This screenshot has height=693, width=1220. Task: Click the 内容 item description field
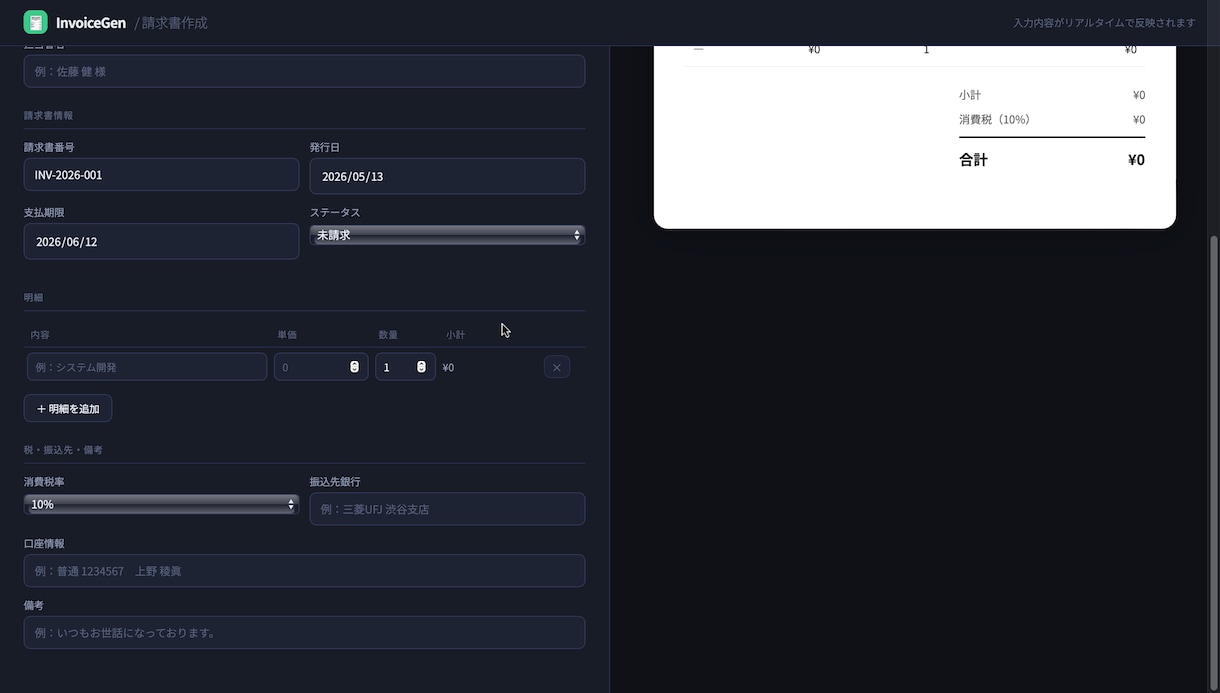[147, 367]
